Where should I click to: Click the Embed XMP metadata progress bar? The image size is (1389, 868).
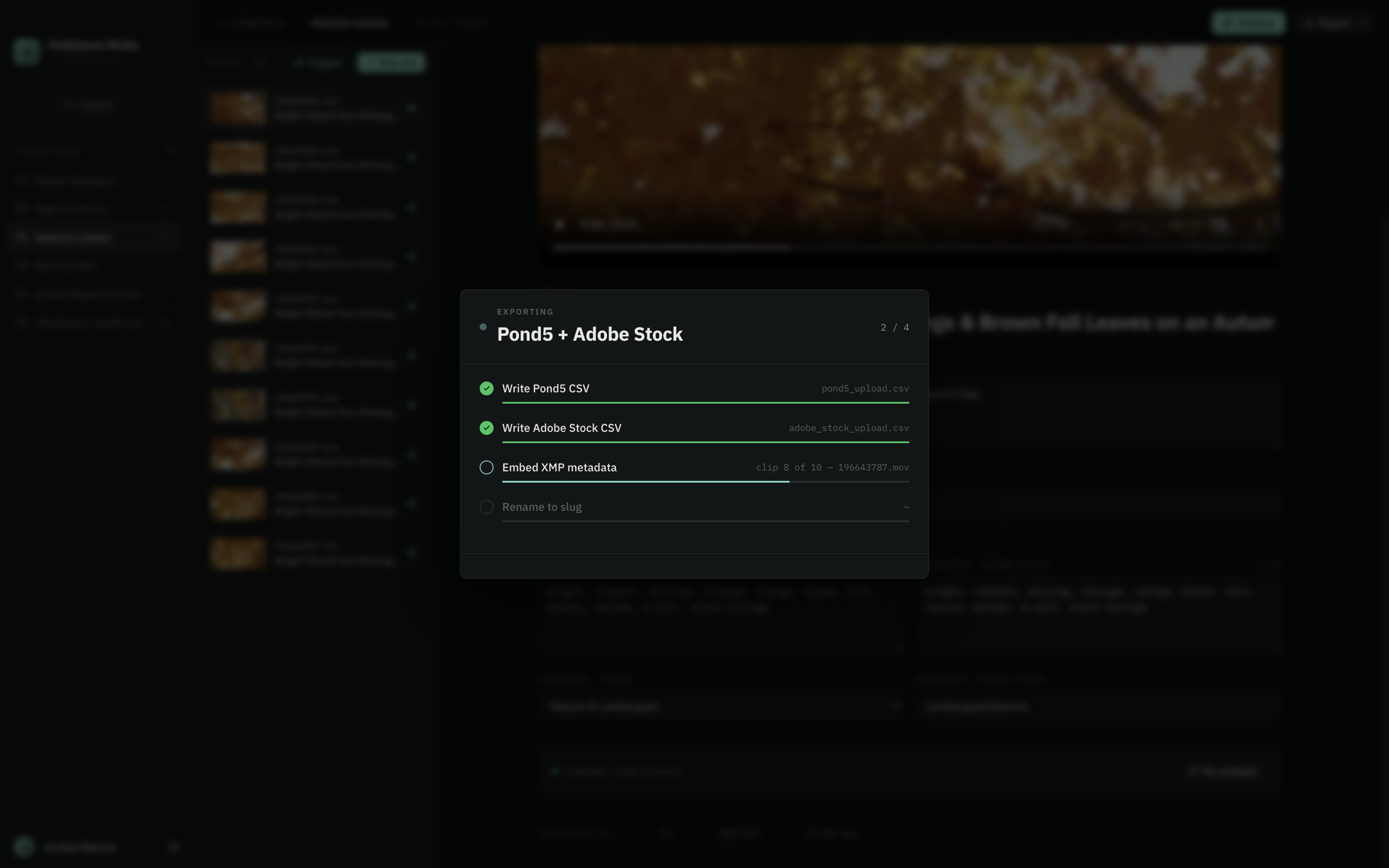coord(705,482)
